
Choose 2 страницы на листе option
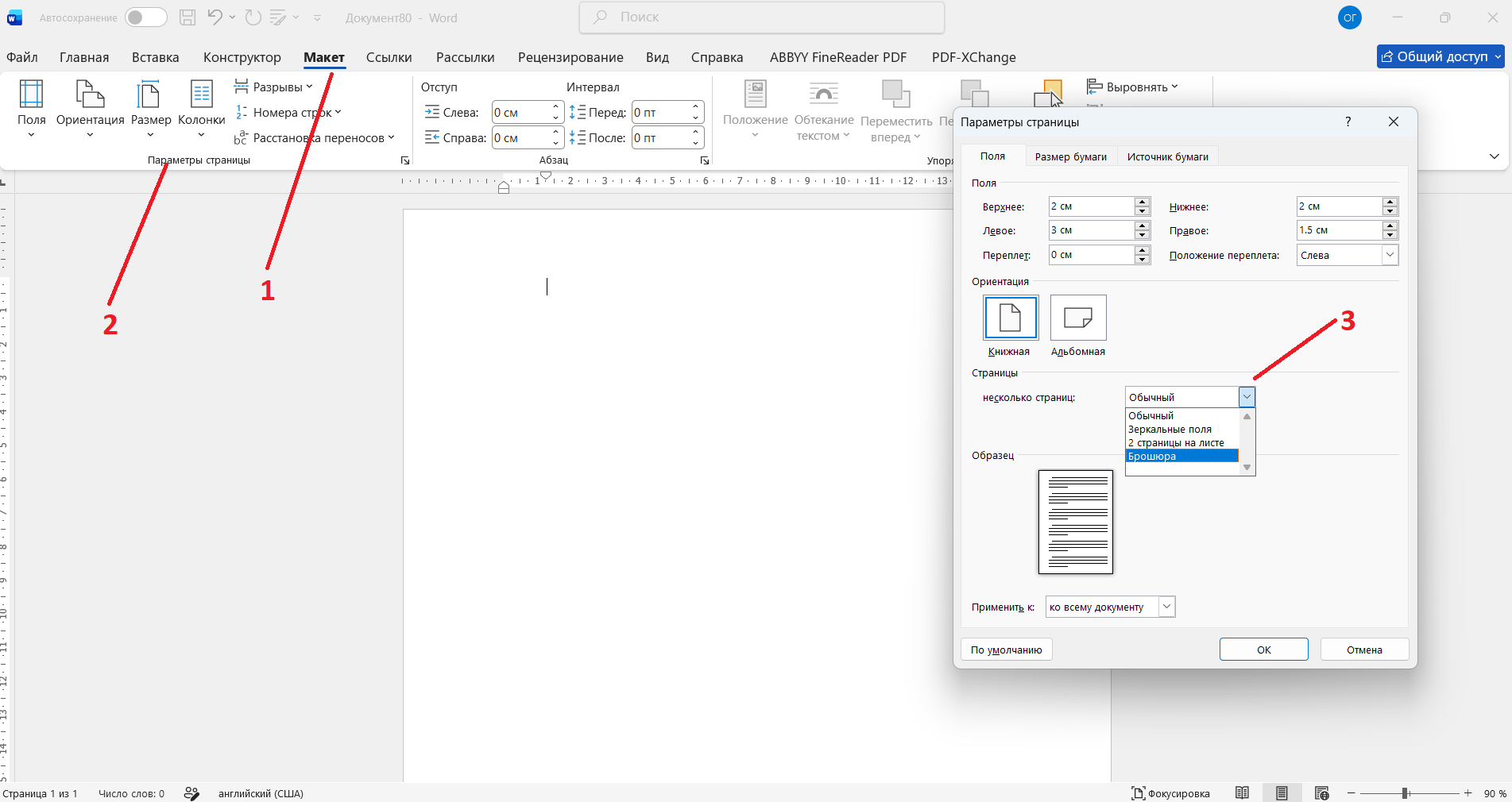point(1181,443)
